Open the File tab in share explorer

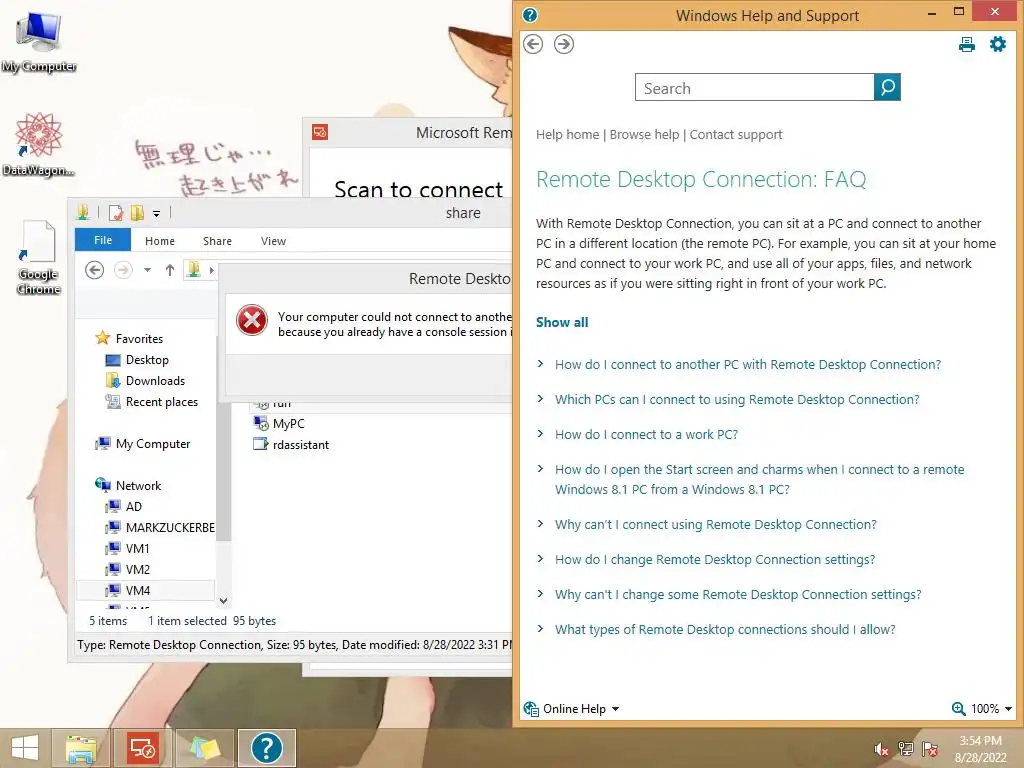[103, 240]
